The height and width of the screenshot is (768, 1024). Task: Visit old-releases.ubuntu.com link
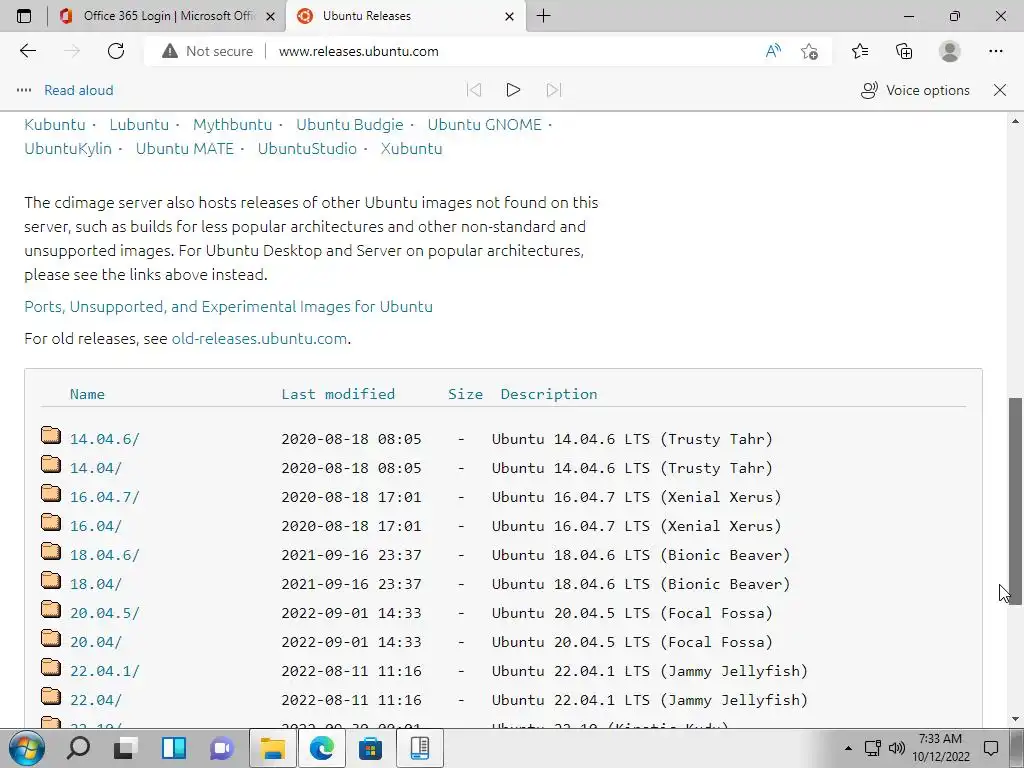259,338
